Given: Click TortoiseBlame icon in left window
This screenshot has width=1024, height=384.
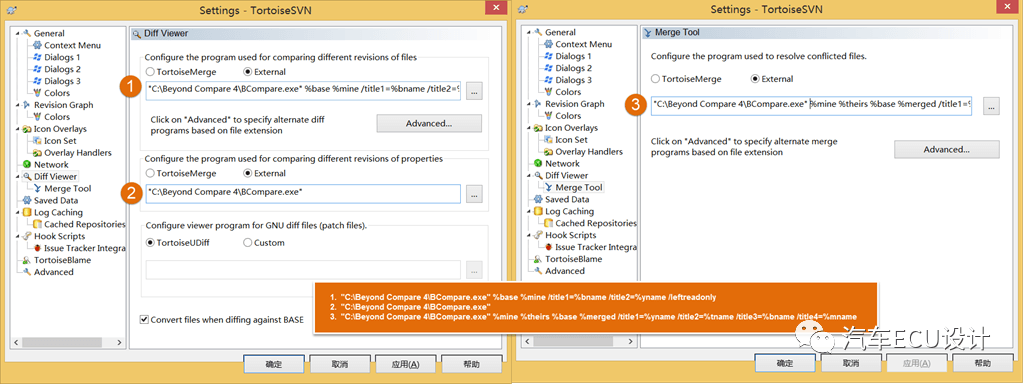Looking at the screenshot, I should tap(26, 260).
